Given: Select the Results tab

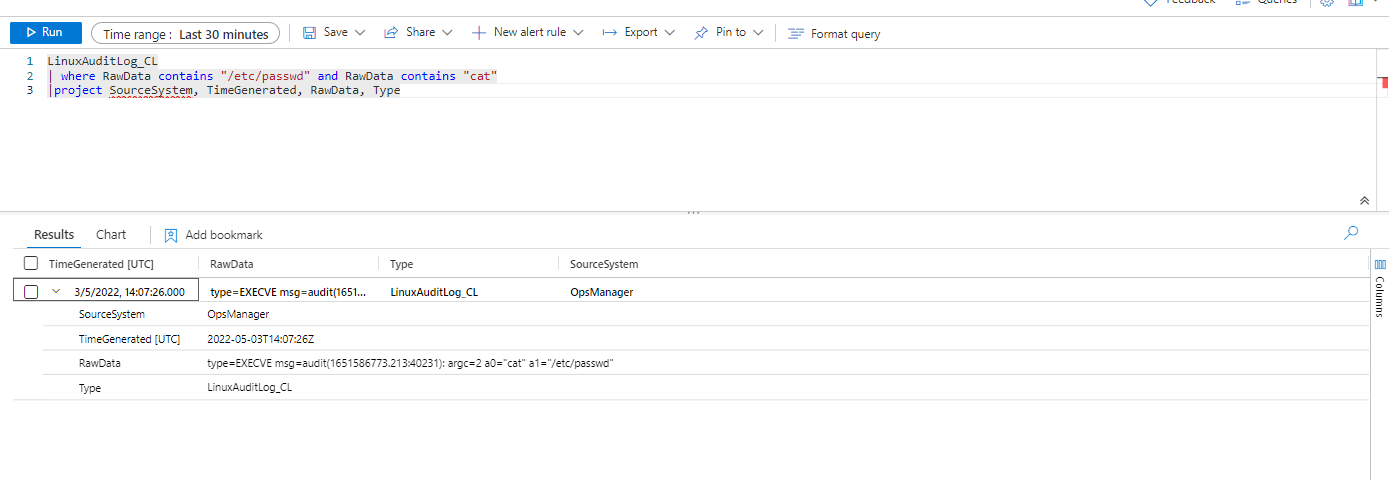Looking at the screenshot, I should [x=54, y=235].
